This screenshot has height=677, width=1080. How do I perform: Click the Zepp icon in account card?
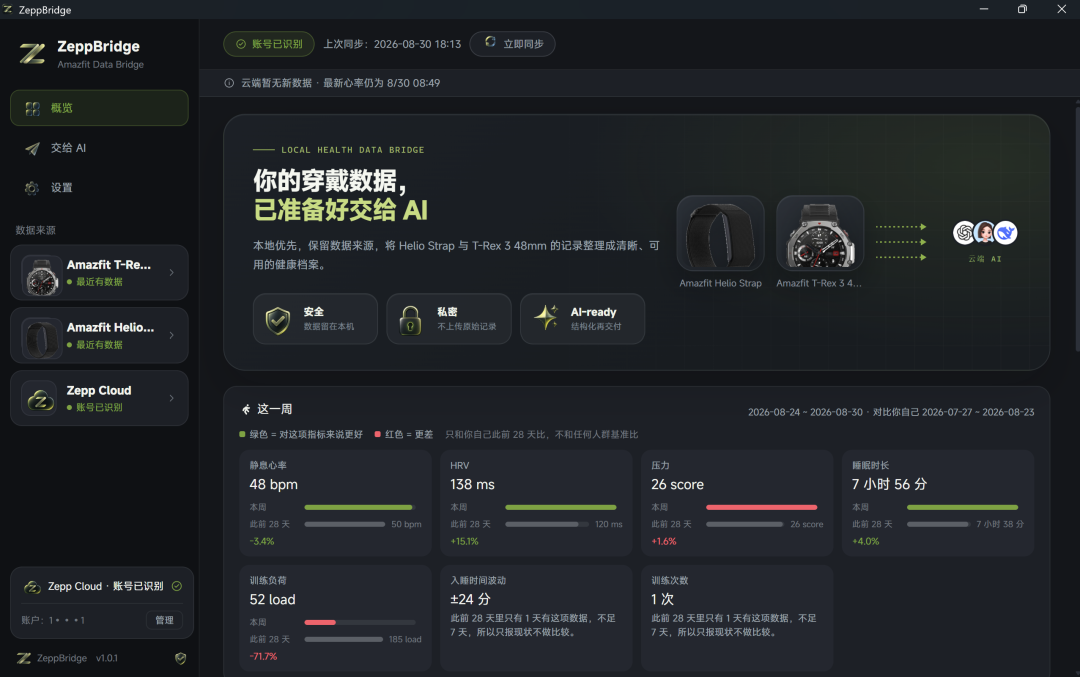click(32, 587)
